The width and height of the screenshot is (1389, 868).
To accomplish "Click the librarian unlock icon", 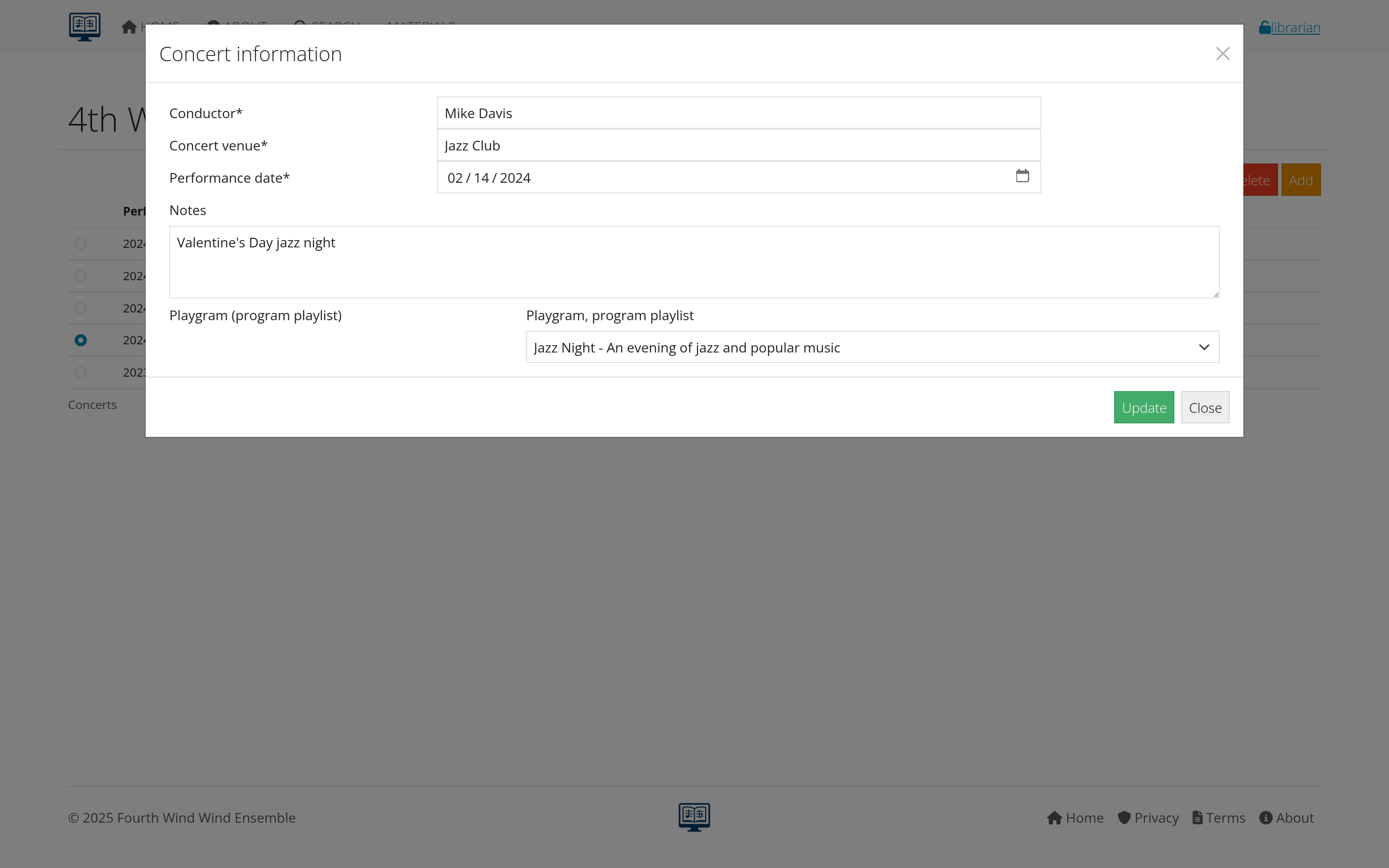I will coord(1265,27).
